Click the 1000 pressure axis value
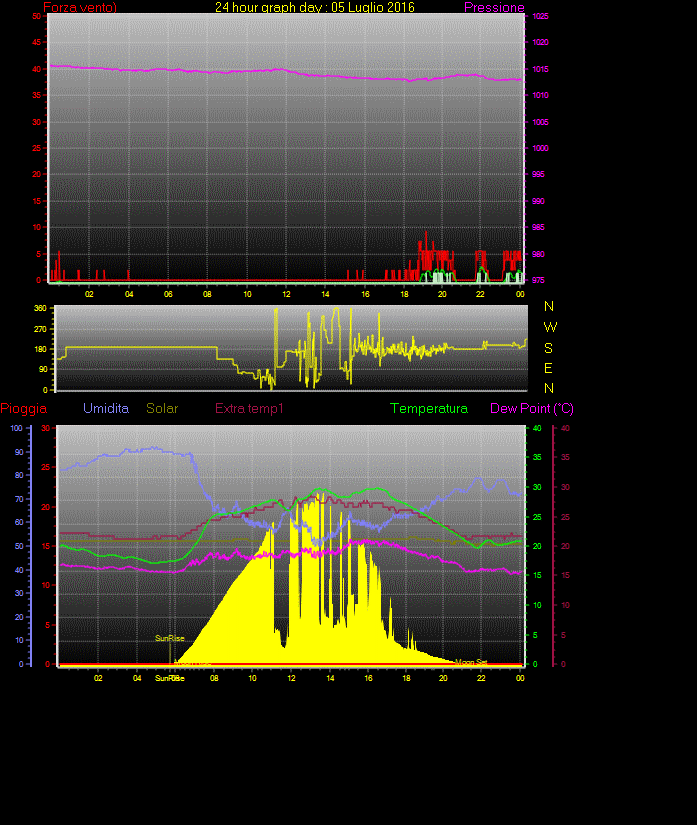This screenshot has height=825, width=697. (x=540, y=148)
